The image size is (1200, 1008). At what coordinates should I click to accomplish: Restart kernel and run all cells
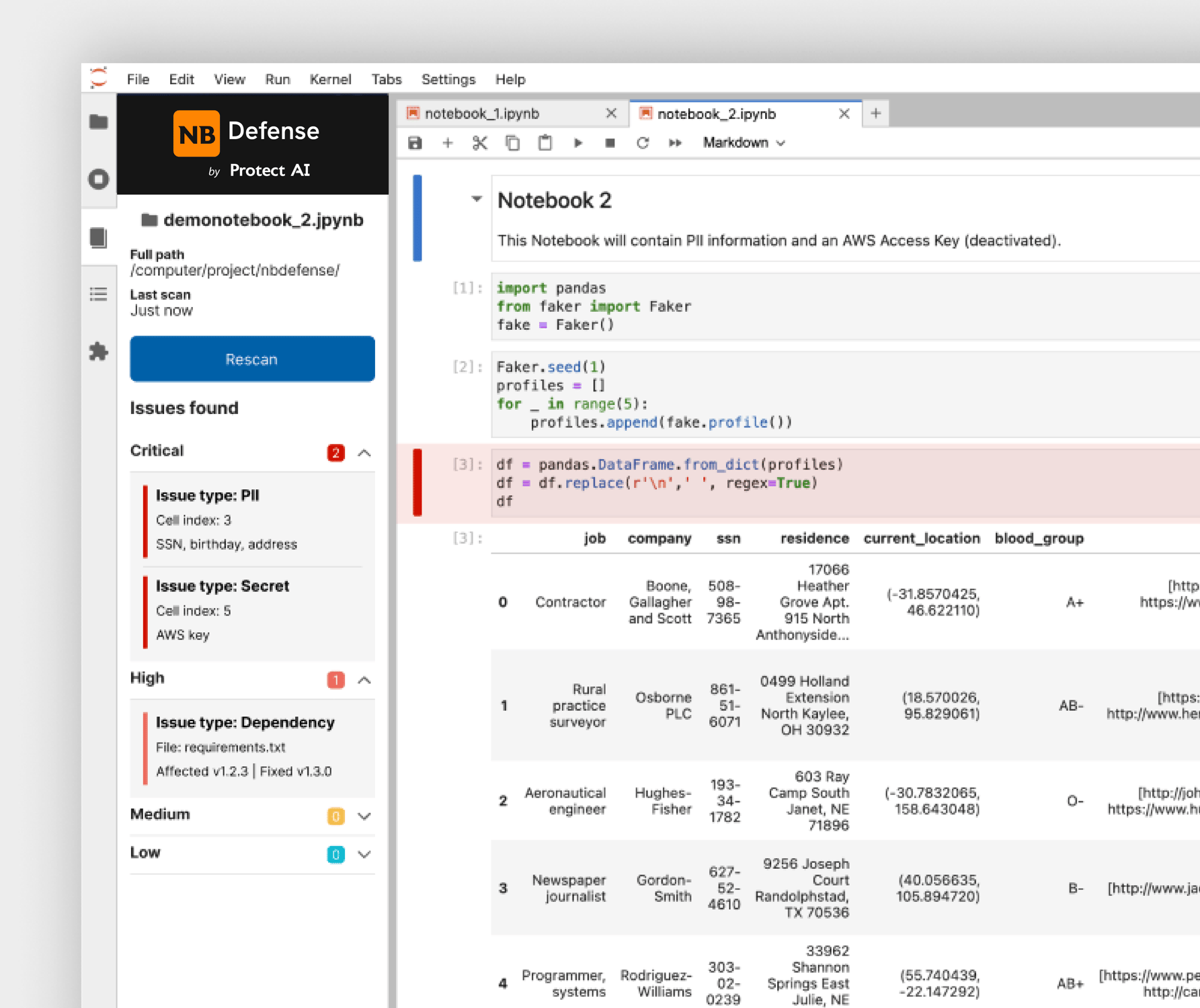pyautogui.click(x=675, y=142)
